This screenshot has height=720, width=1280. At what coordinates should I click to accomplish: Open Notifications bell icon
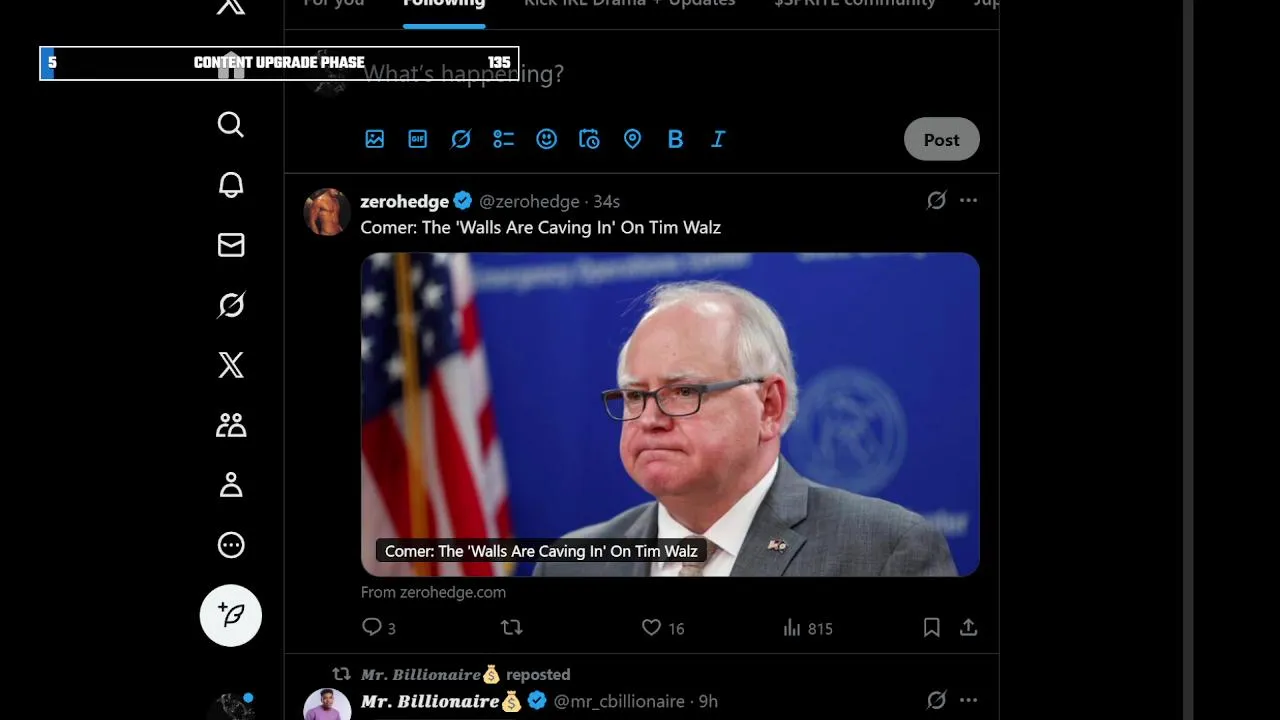click(231, 185)
